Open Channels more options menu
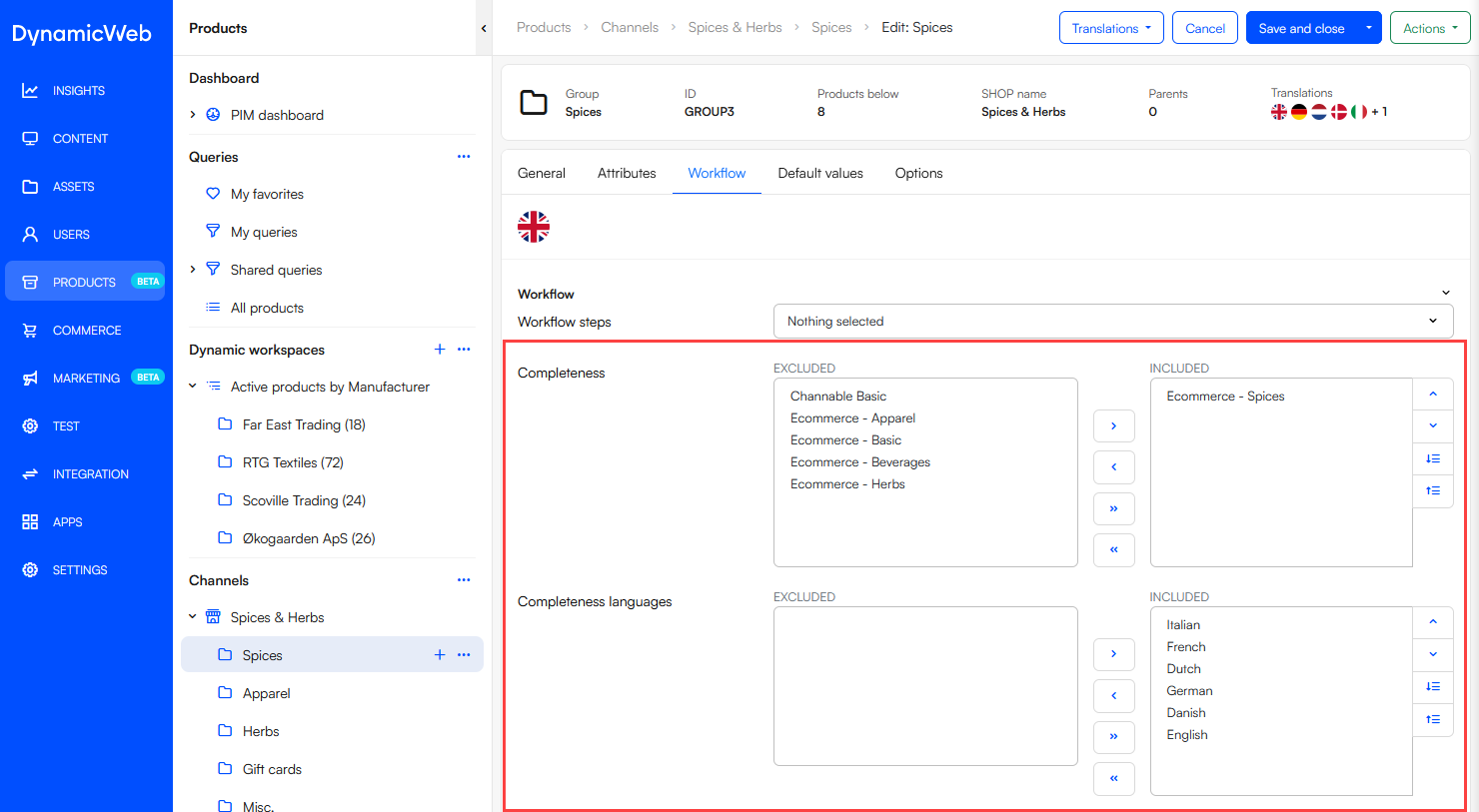1479x812 pixels. point(464,580)
